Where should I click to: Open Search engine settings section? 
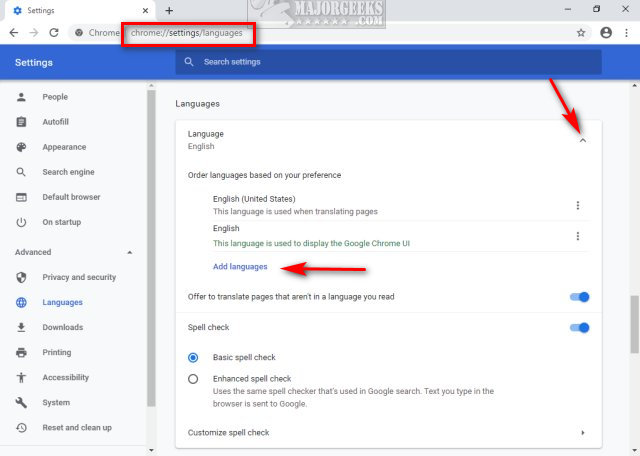coord(68,172)
